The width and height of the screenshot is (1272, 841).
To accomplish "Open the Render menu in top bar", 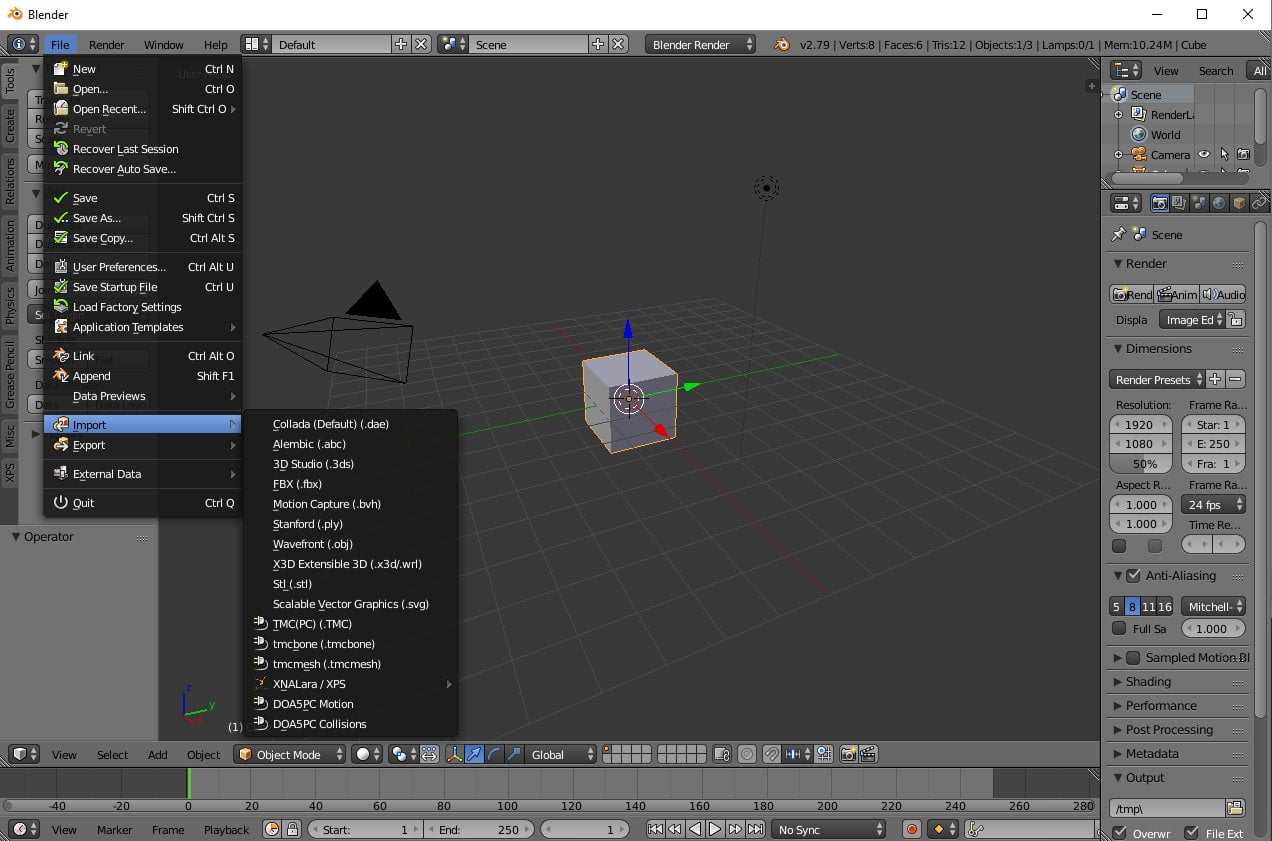I will [106, 44].
